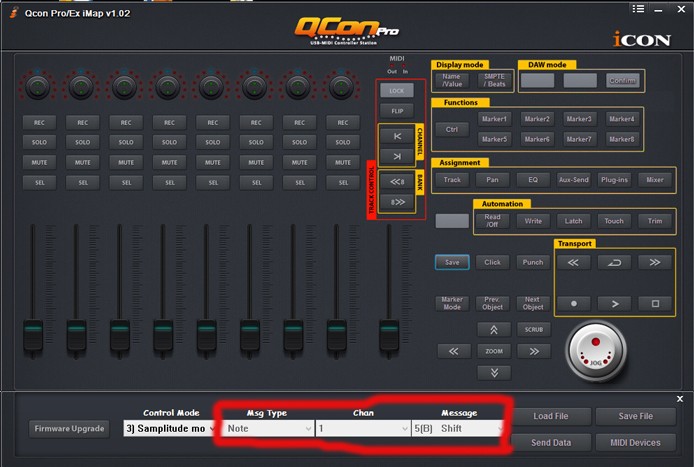Toggle SOLO on the second channel

(x=83, y=143)
